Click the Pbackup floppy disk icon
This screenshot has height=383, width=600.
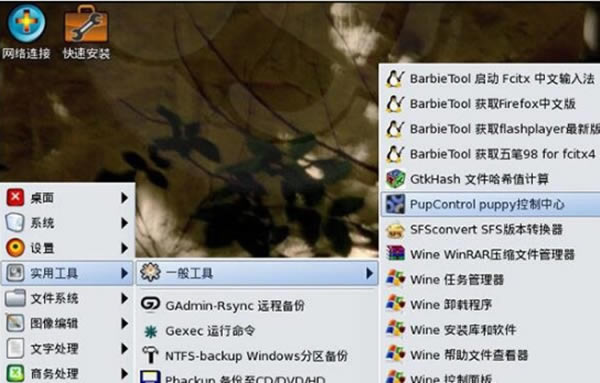coord(150,377)
